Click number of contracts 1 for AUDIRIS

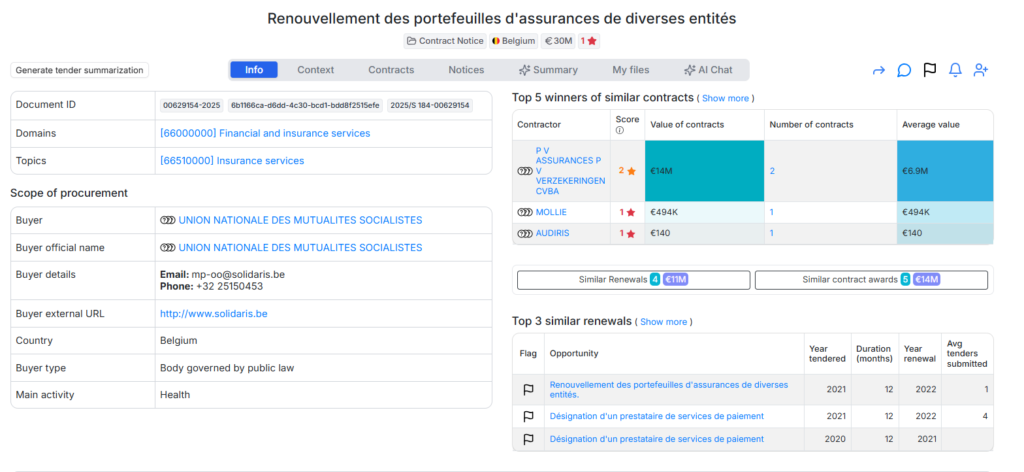(x=772, y=233)
